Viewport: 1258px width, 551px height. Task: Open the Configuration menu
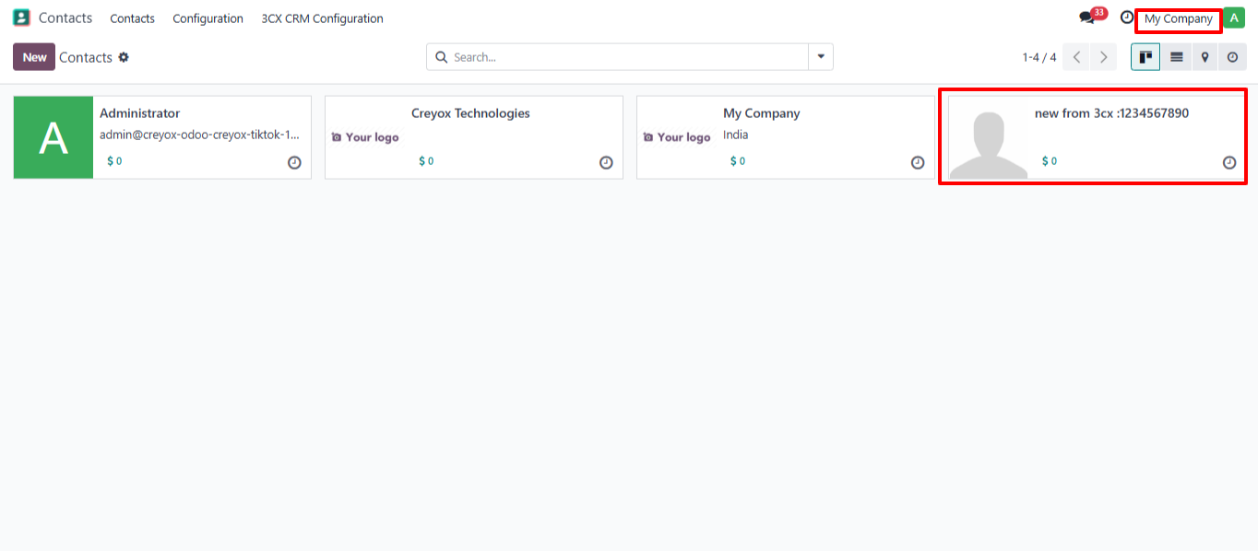click(208, 18)
